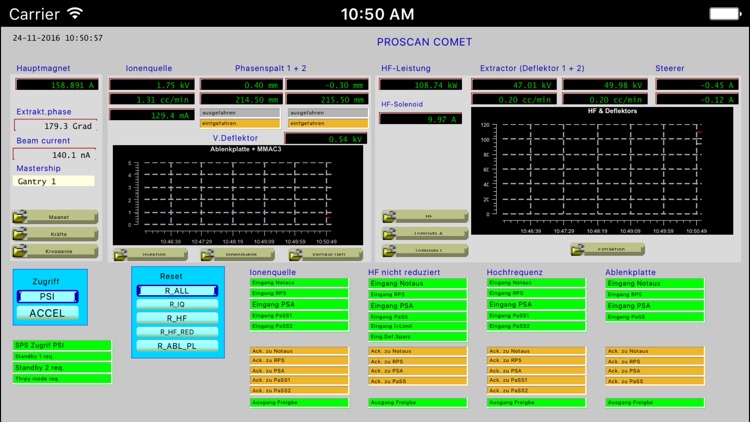Viewport: 750px width, 422px height.
Task: Select PSI access button
Action: click(x=47, y=297)
